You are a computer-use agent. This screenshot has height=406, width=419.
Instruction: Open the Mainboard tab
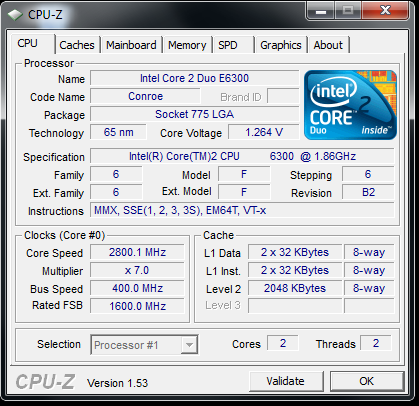pyautogui.click(x=131, y=45)
